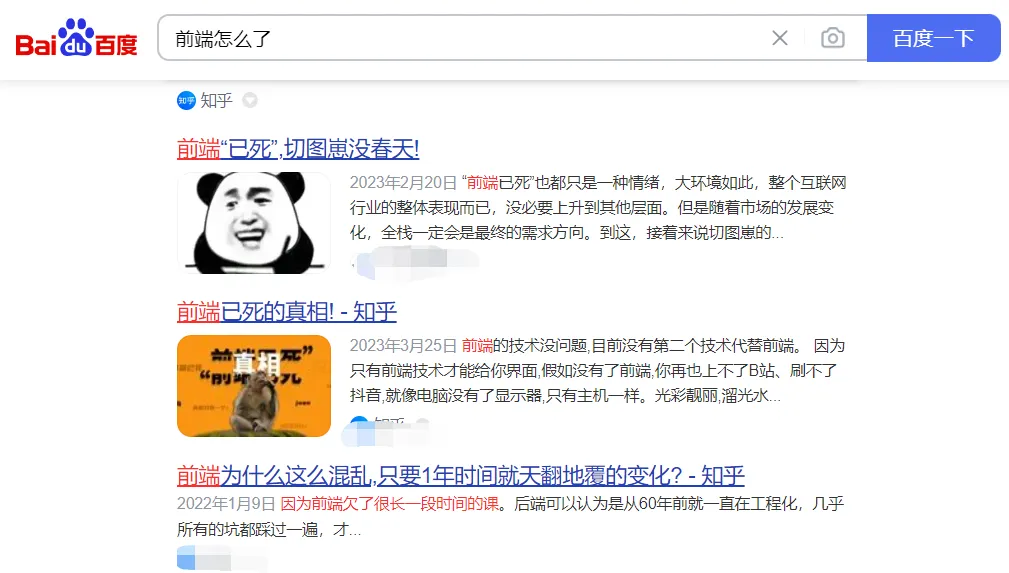The height and width of the screenshot is (573, 1009).
Task: Open camera image search icon
Action: [833, 39]
